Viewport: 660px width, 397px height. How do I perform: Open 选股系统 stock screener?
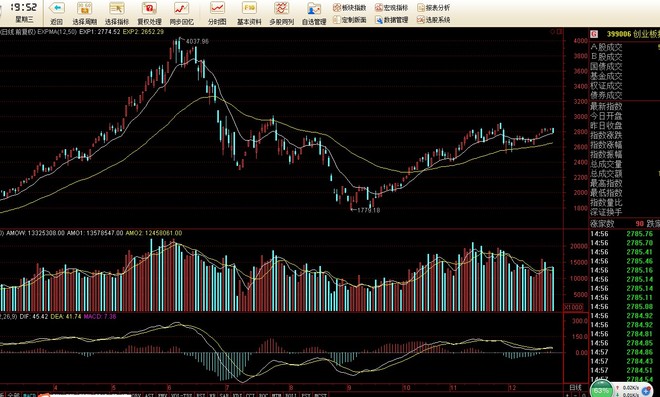tap(434, 20)
